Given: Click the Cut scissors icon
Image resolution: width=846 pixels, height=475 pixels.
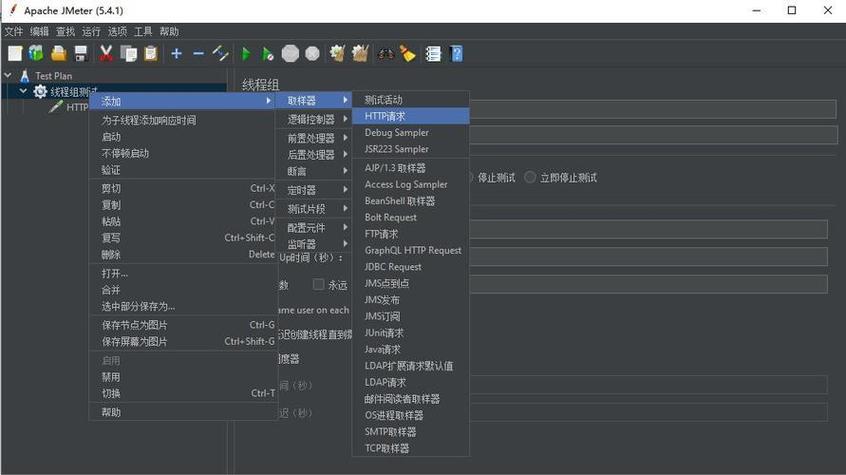Looking at the screenshot, I should click(106, 53).
